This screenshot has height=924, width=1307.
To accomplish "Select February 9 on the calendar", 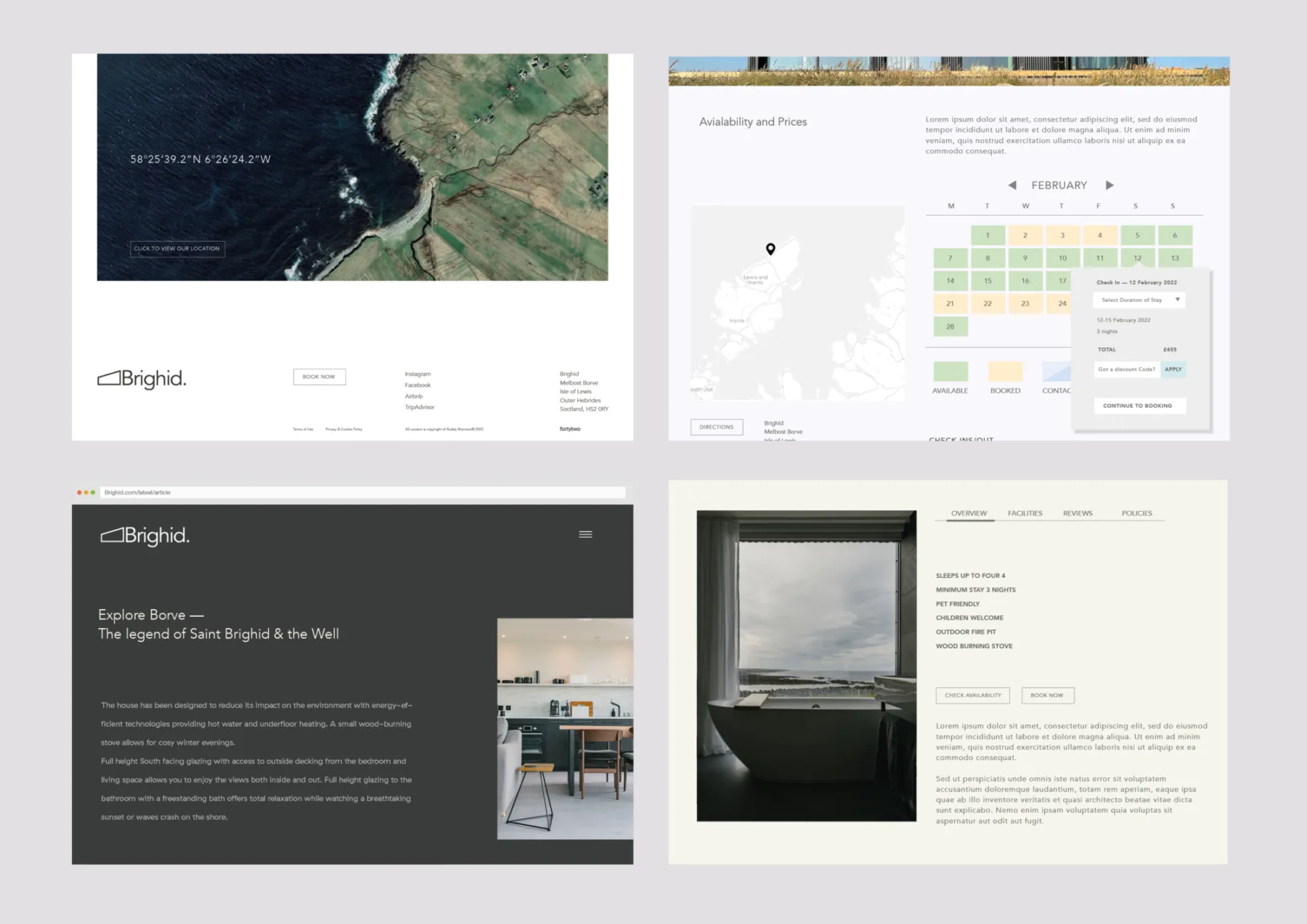I will tap(1025, 258).
